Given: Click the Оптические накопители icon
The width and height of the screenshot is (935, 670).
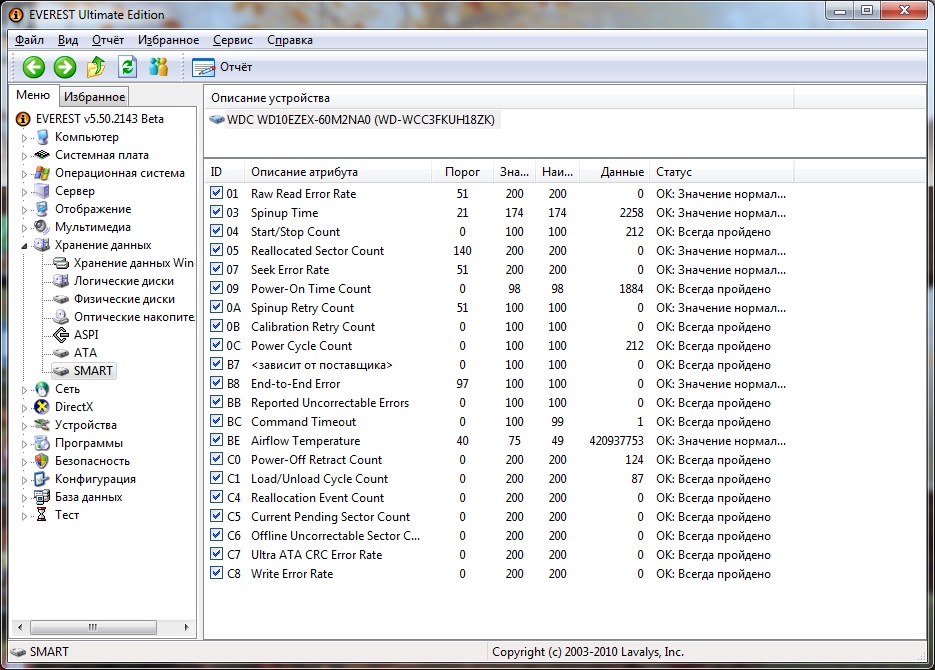Looking at the screenshot, I should click(x=61, y=317).
